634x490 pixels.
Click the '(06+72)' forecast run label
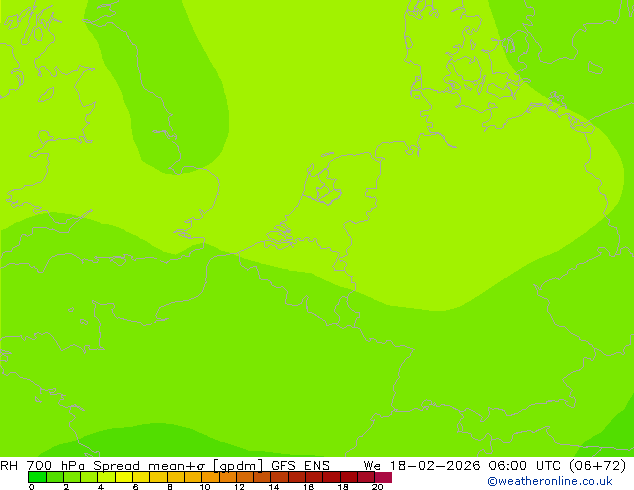[x=598, y=466]
